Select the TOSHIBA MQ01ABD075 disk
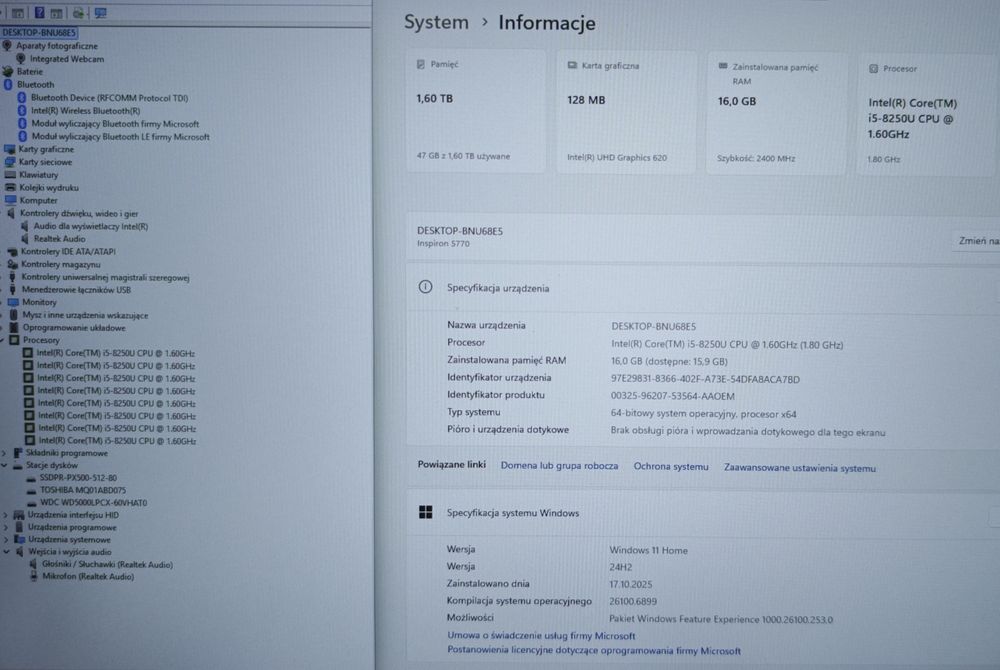 tap(83, 490)
